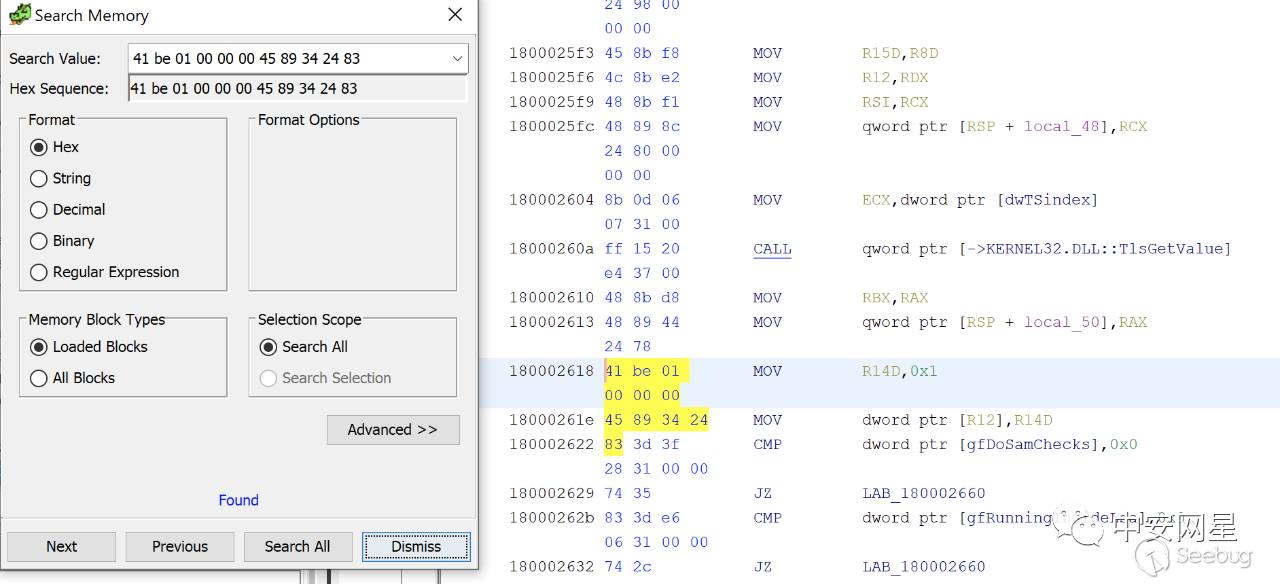Select Regular Expression format
This screenshot has height=584, width=1280.
tap(39, 272)
